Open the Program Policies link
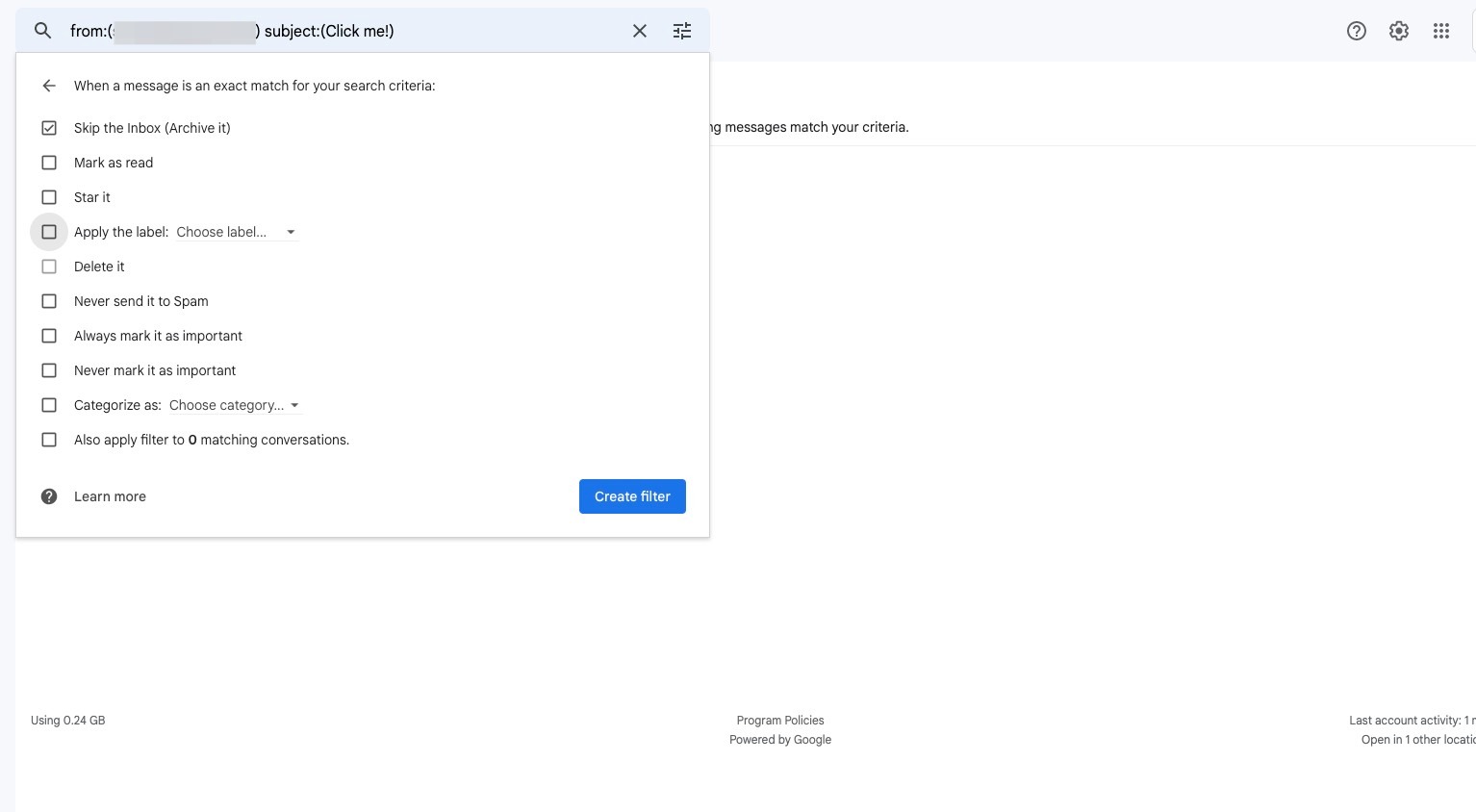This screenshot has height=812, width=1476. [x=780, y=721]
